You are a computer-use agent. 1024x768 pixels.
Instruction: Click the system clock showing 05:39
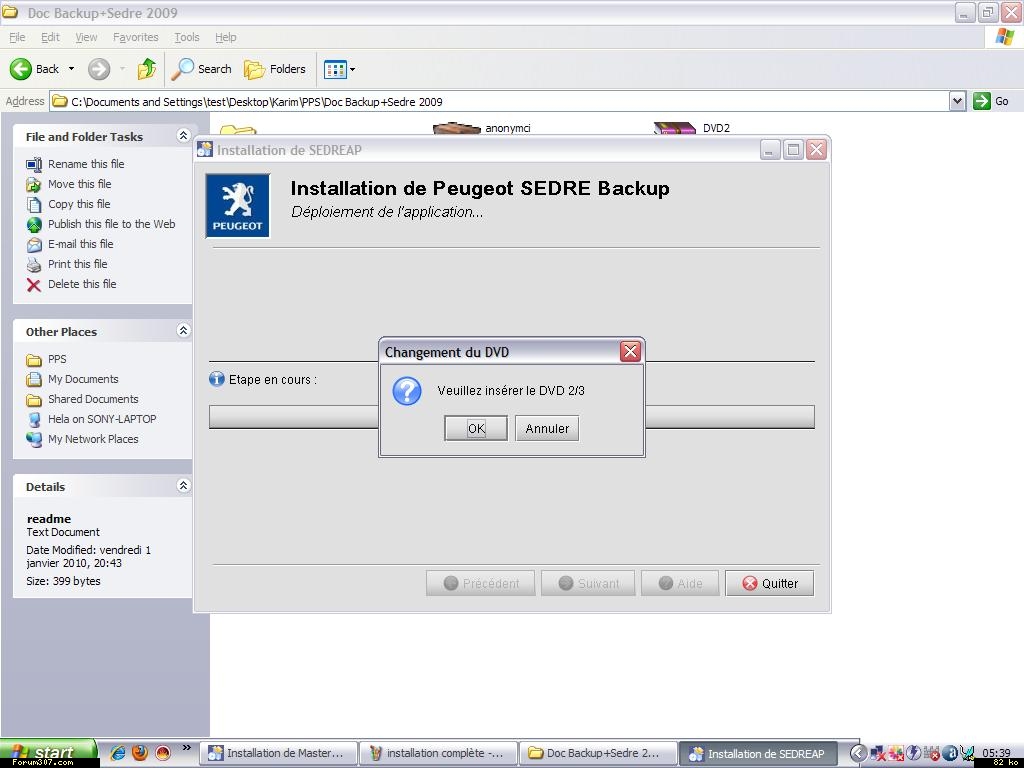(997, 753)
